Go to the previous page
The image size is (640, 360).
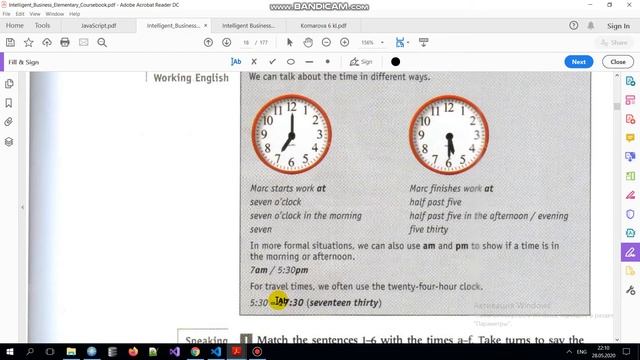[x=208, y=42]
